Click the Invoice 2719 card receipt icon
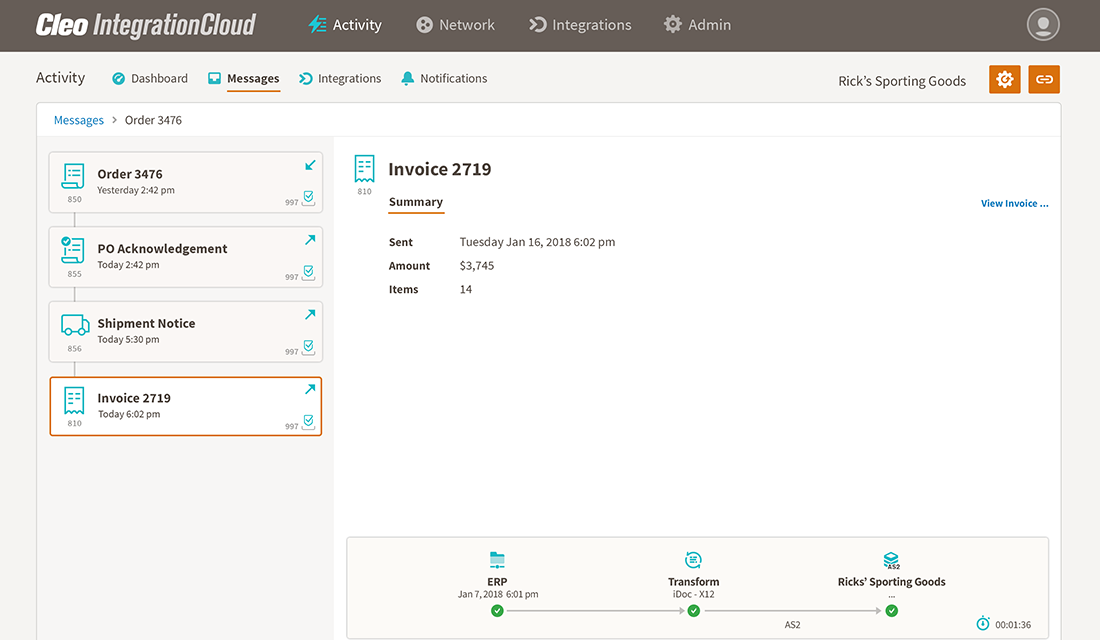This screenshot has width=1100, height=640. point(74,401)
